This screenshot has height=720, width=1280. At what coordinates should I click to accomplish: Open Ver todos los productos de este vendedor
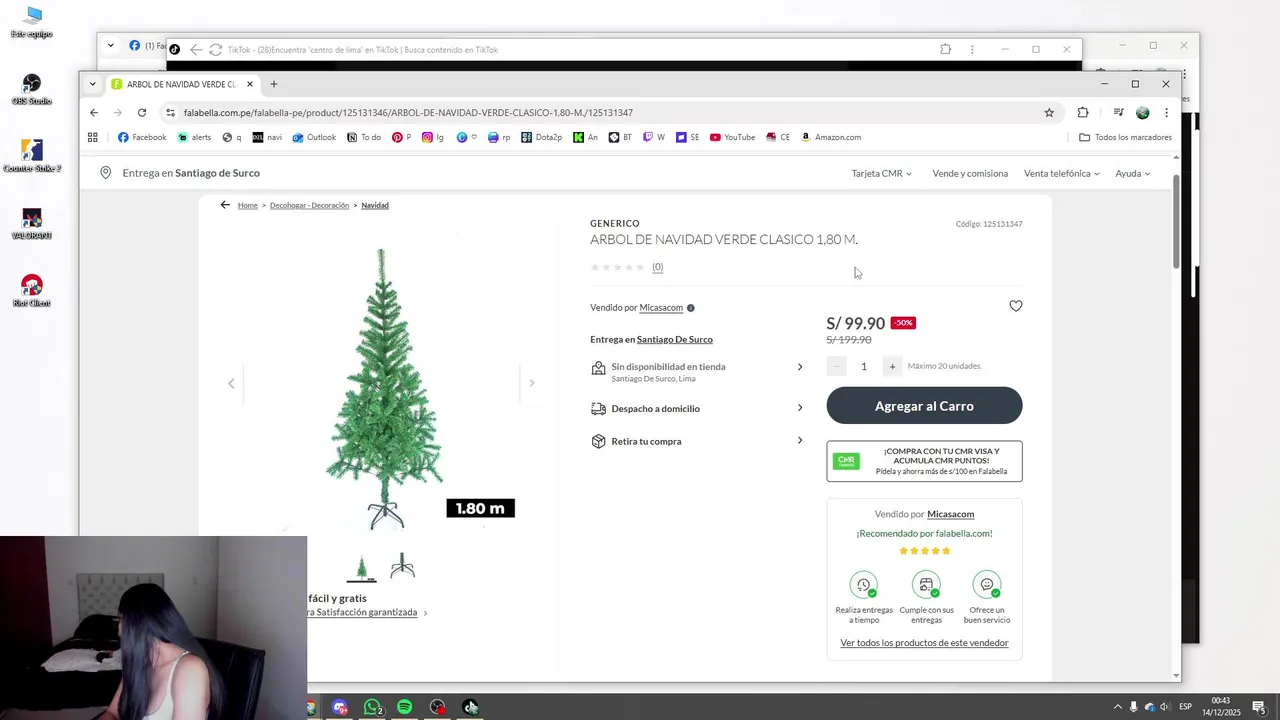tap(924, 643)
